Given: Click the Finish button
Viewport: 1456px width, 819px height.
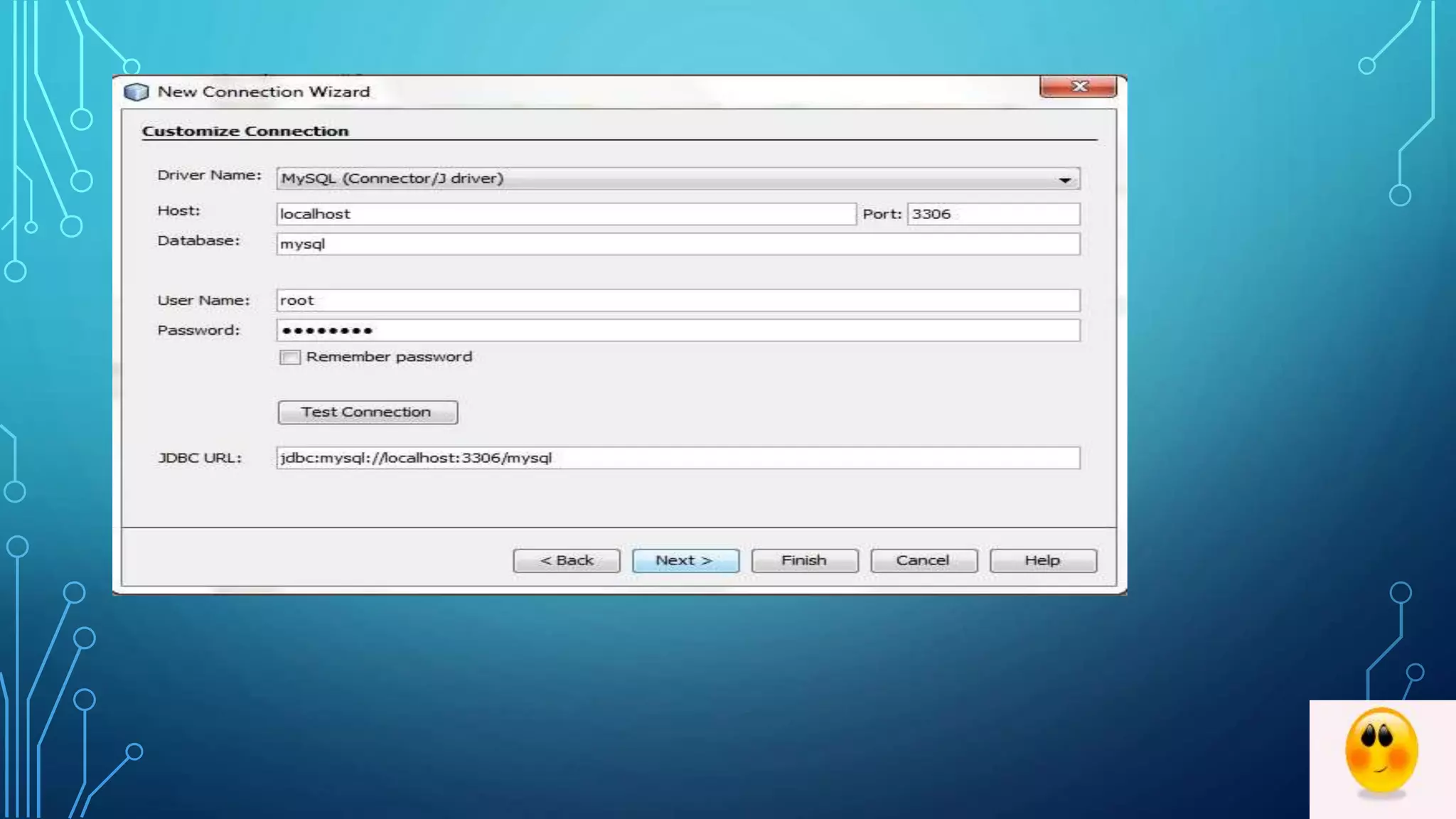Looking at the screenshot, I should [804, 561].
